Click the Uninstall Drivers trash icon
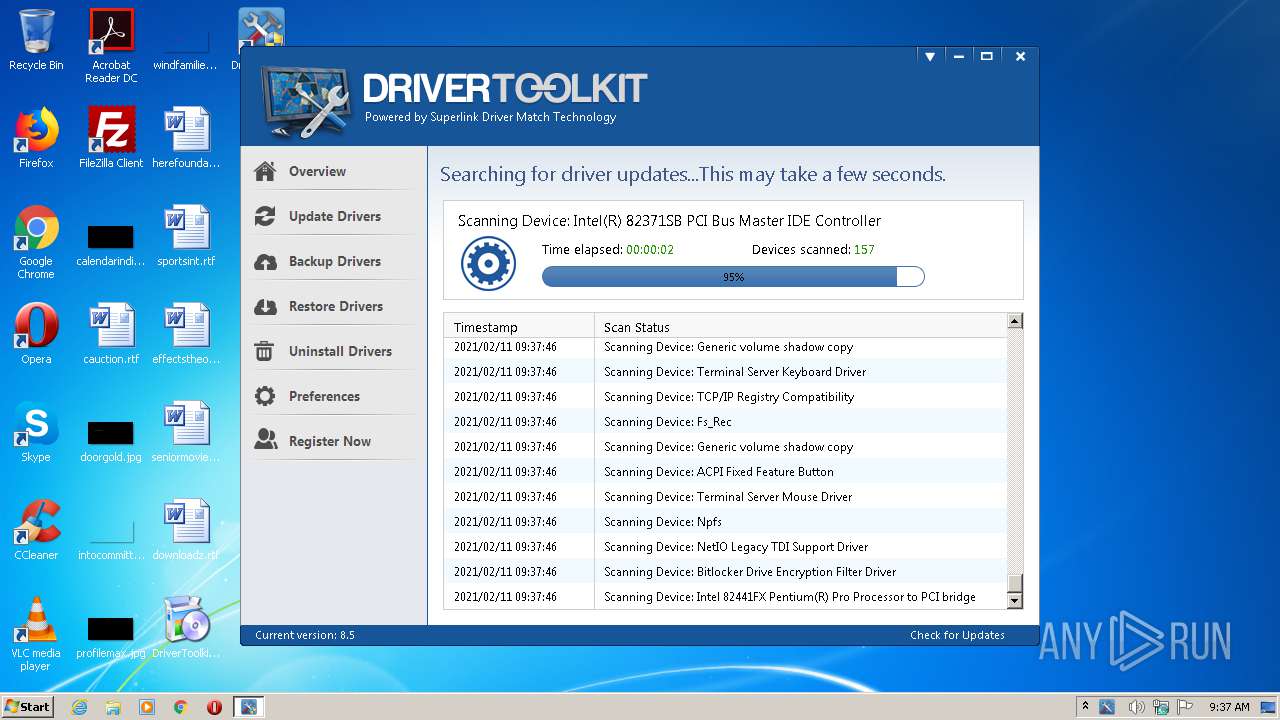The image size is (1280, 720). (265, 351)
